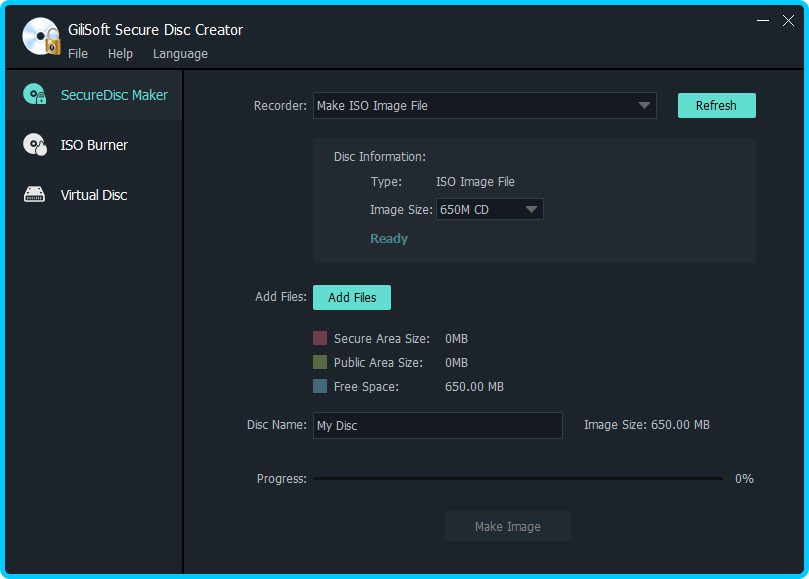Click the ISO Burner disc icon
This screenshot has height=579, width=809.
(35, 144)
